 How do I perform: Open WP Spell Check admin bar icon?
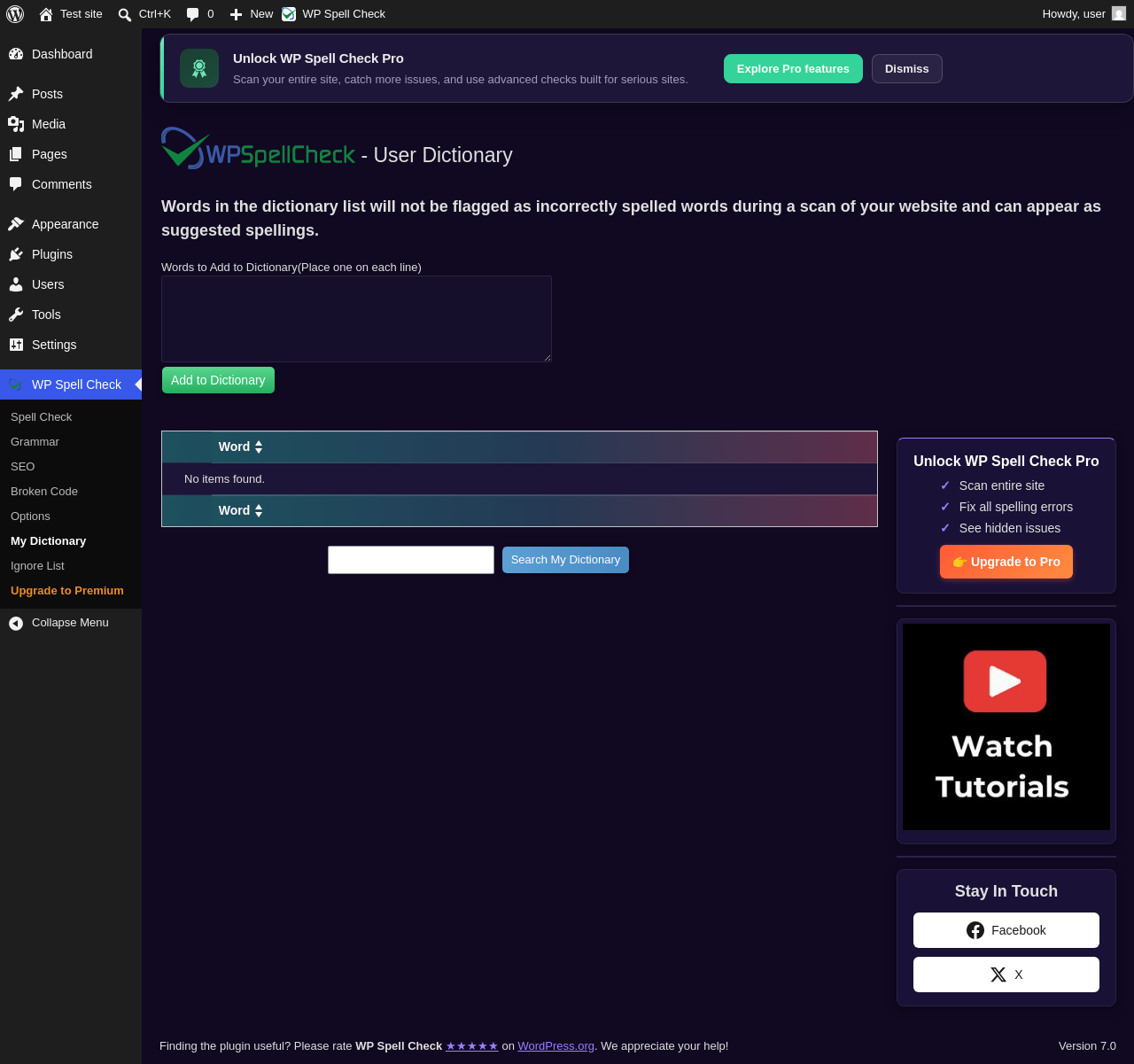[x=289, y=14]
